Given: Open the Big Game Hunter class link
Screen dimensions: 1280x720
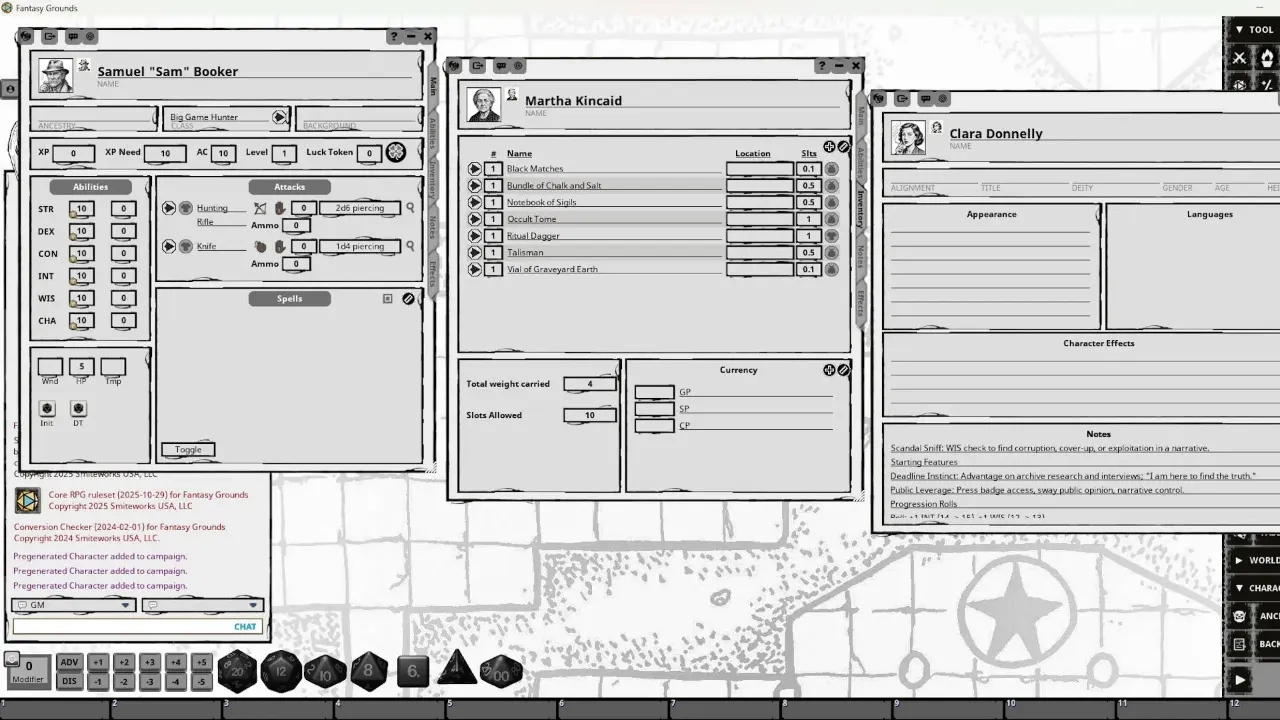Looking at the screenshot, I should [279, 118].
